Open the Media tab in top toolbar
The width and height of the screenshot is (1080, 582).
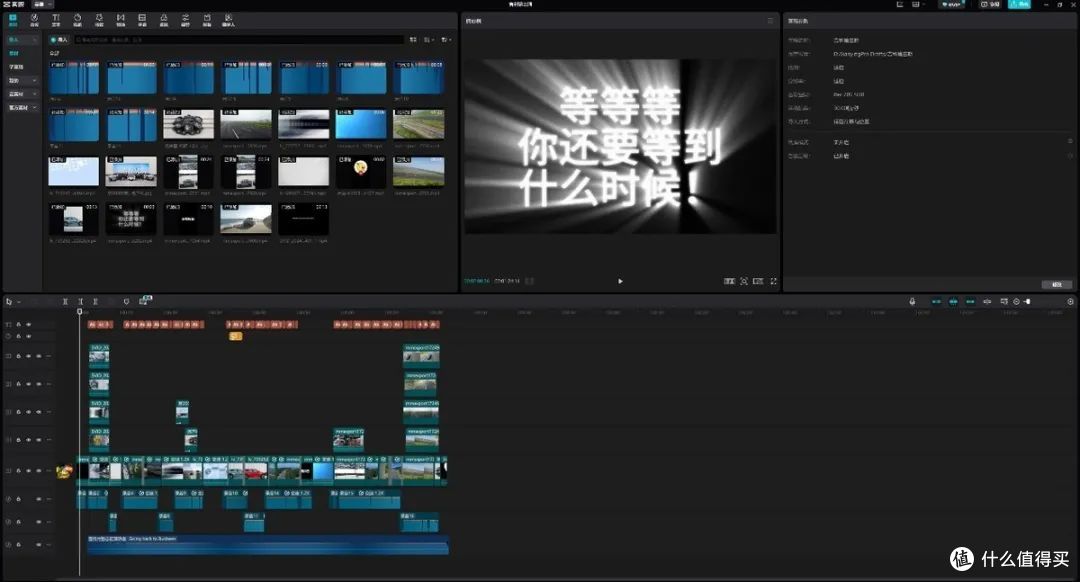(x=12, y=20)
